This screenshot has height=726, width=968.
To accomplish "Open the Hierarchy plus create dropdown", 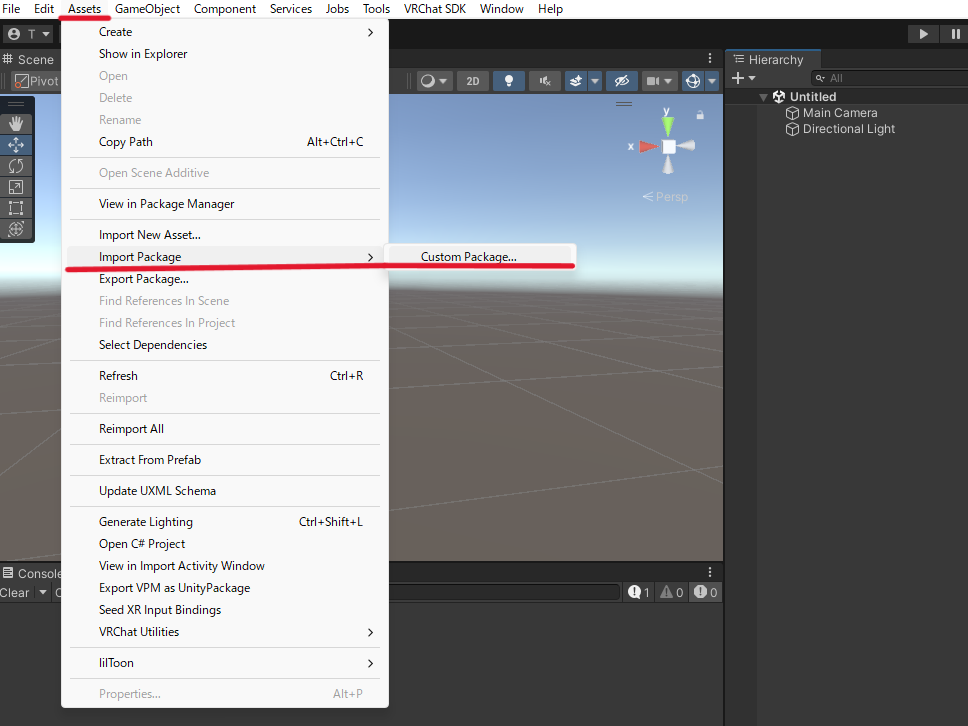I will 744,78.
